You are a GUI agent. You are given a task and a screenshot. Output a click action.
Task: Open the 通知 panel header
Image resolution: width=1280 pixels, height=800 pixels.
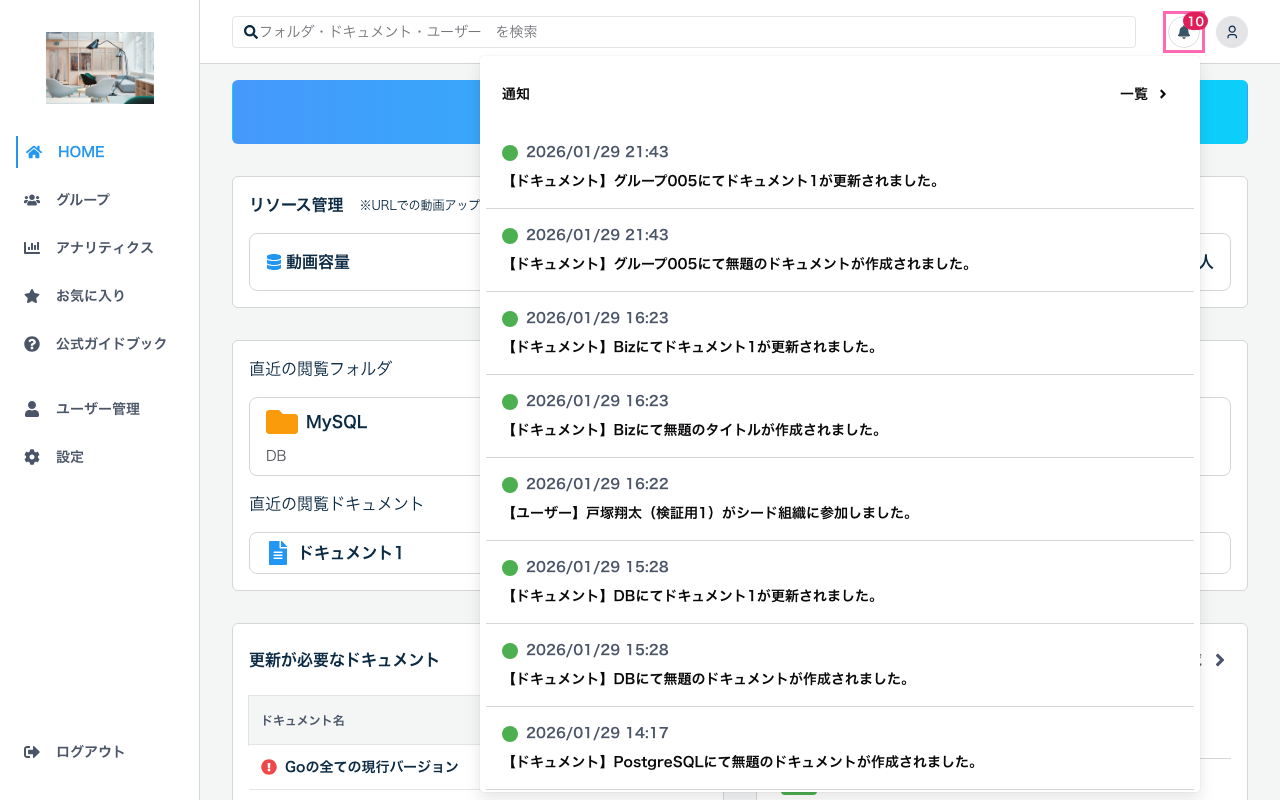pyautogui.click(x=515, y=94)
